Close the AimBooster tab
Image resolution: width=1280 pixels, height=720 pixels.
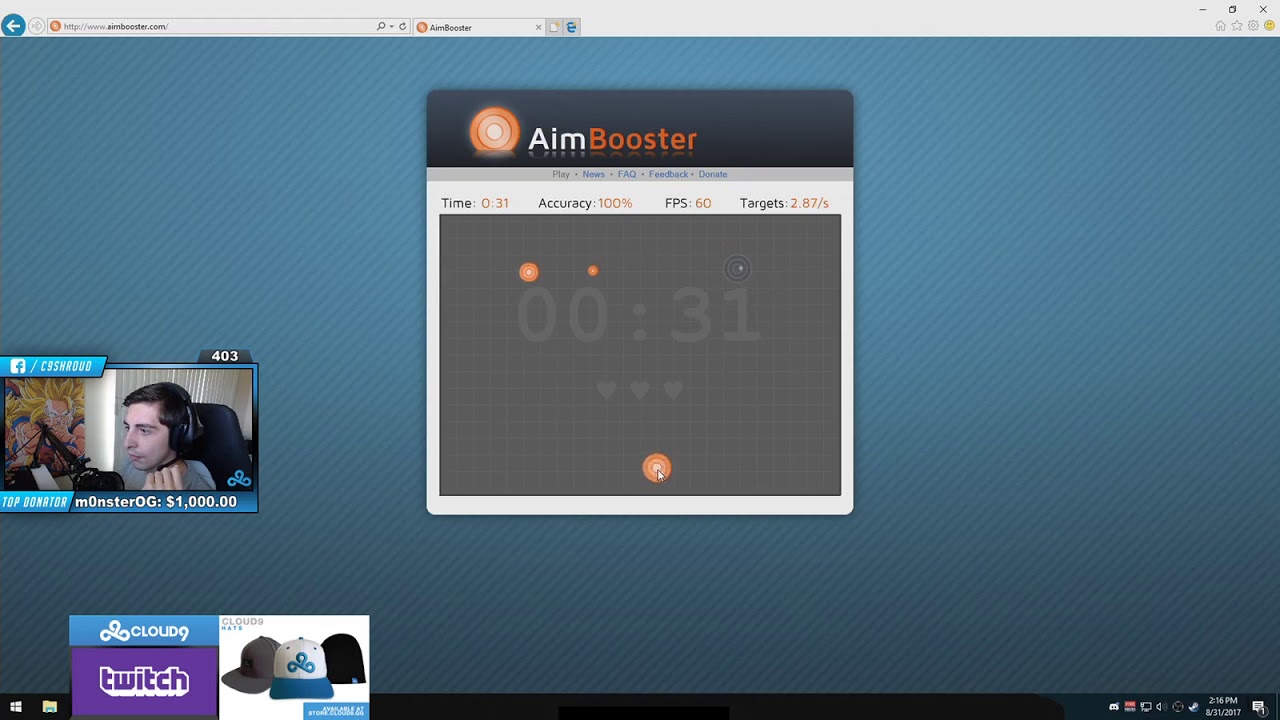tap(538, 27)
